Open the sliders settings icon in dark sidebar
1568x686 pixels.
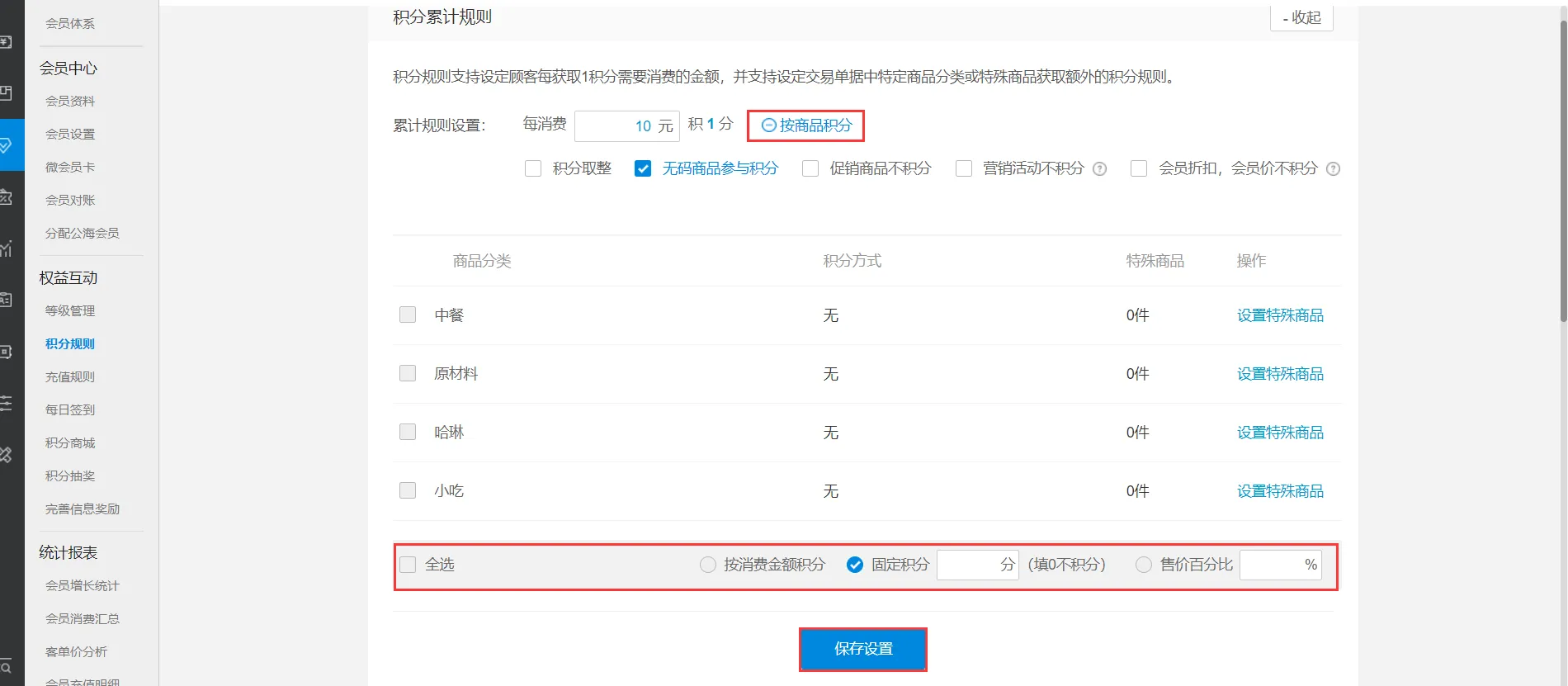(7, 404)
